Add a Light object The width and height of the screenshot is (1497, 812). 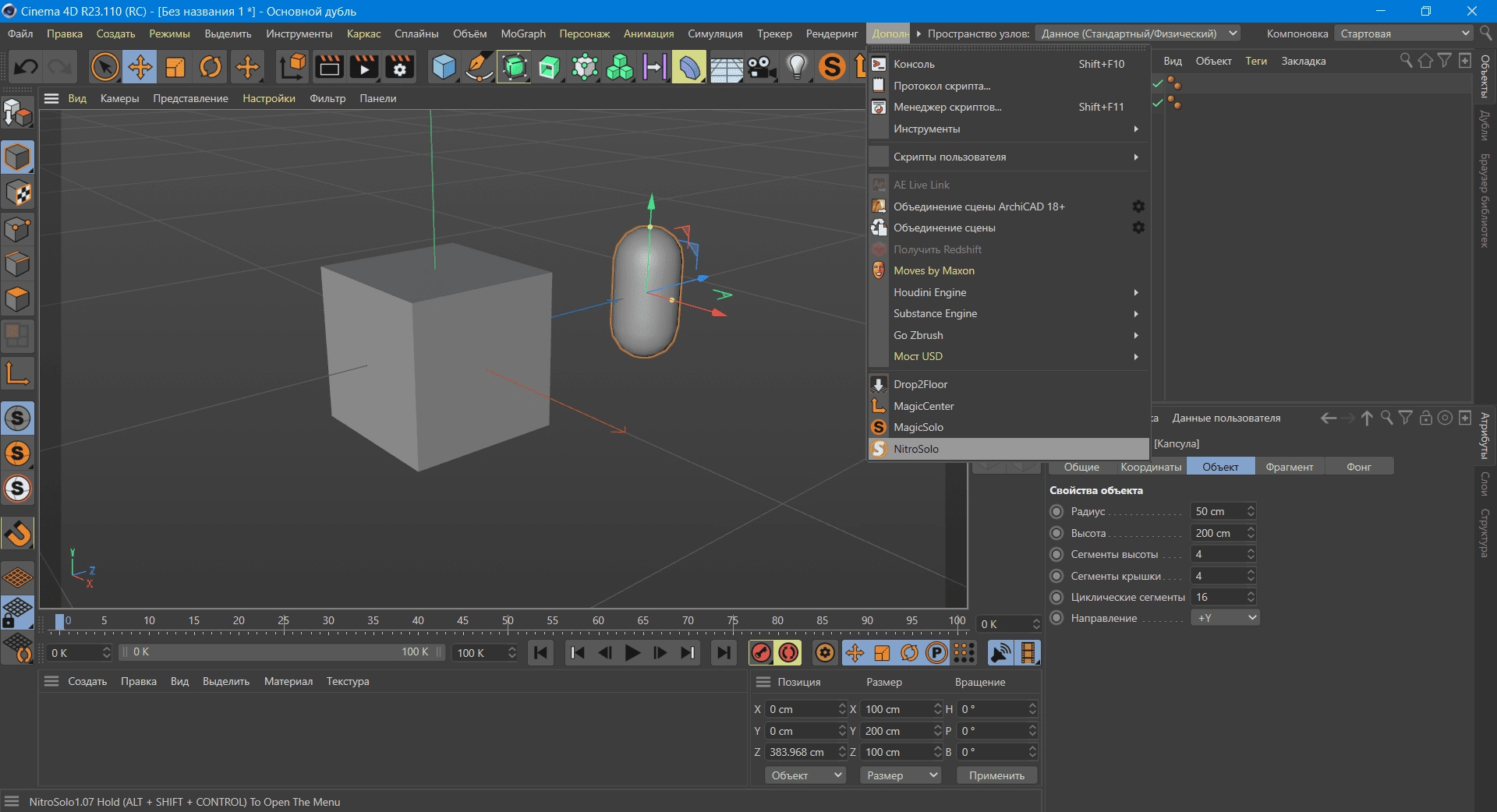tap(797, 67)
